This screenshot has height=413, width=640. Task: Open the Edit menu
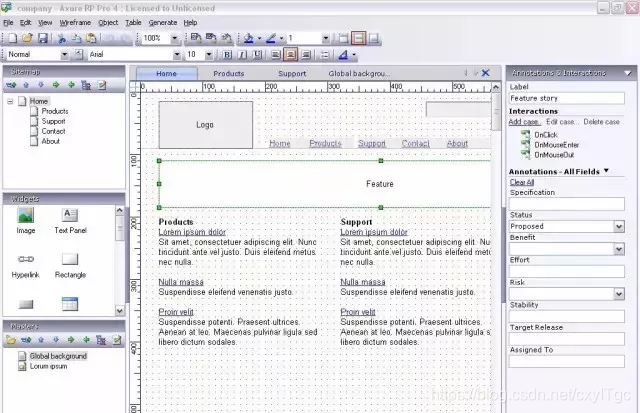26,22
